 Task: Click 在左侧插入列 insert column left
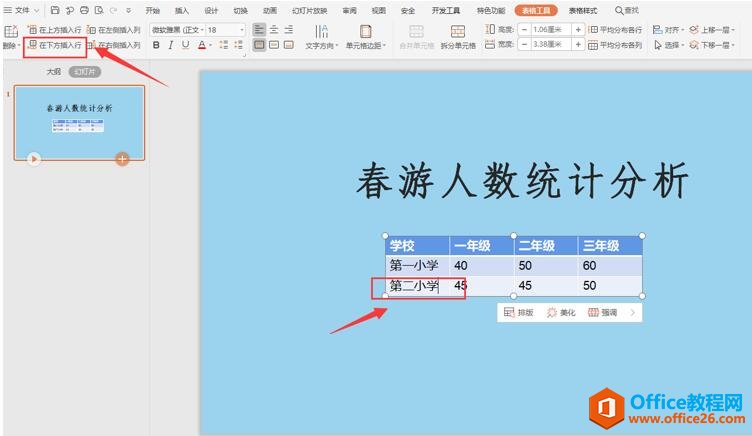pyautogui.click(x=114, y=30)
